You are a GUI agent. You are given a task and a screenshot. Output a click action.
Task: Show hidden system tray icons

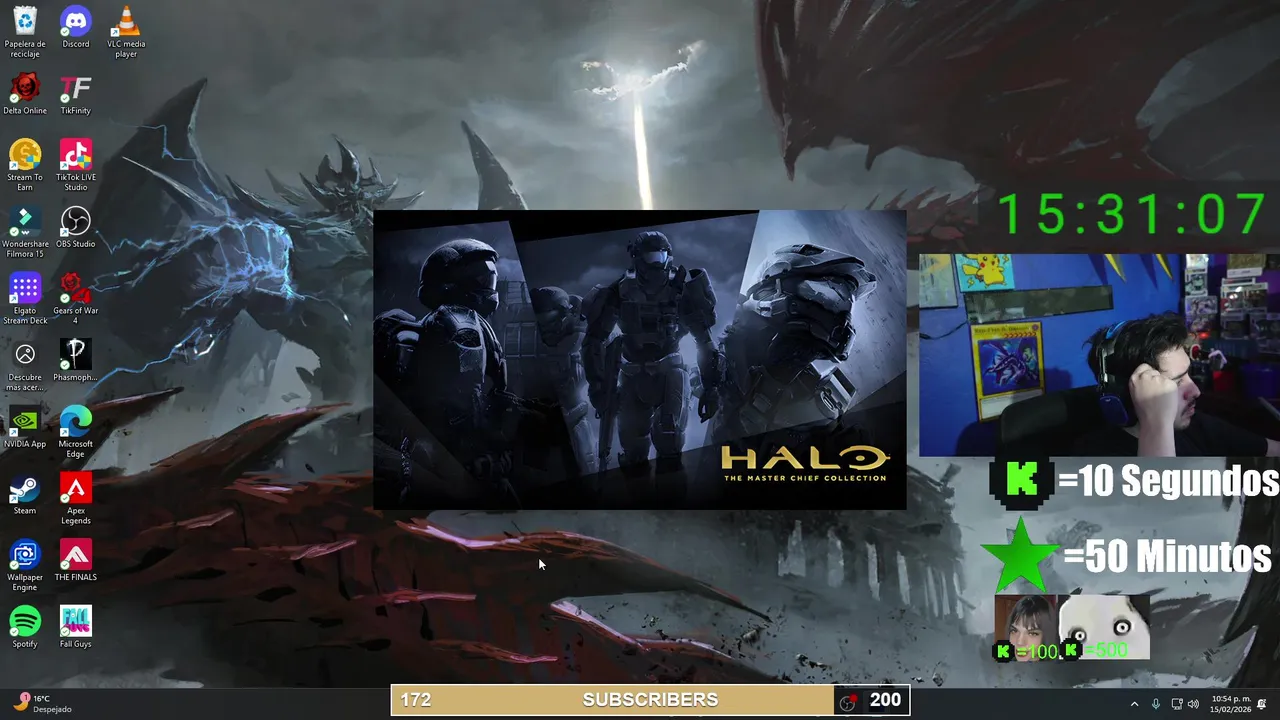coord(1134,704)
